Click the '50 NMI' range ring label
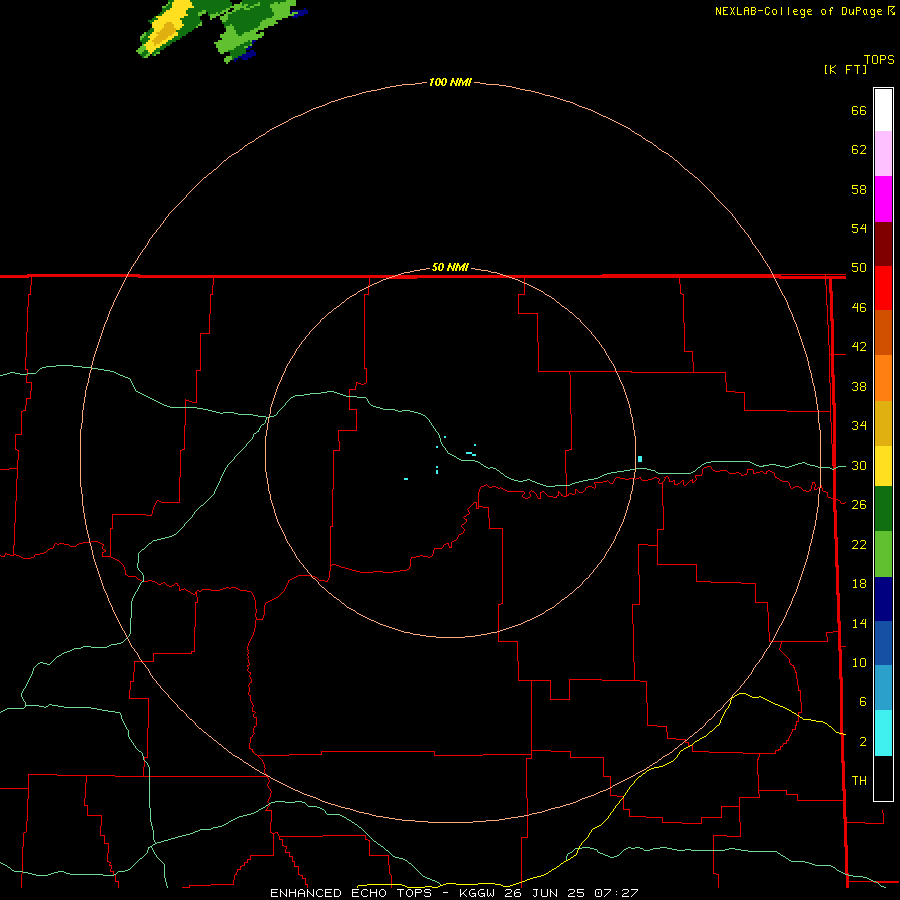Screen dimensions: 900x900 450,267
